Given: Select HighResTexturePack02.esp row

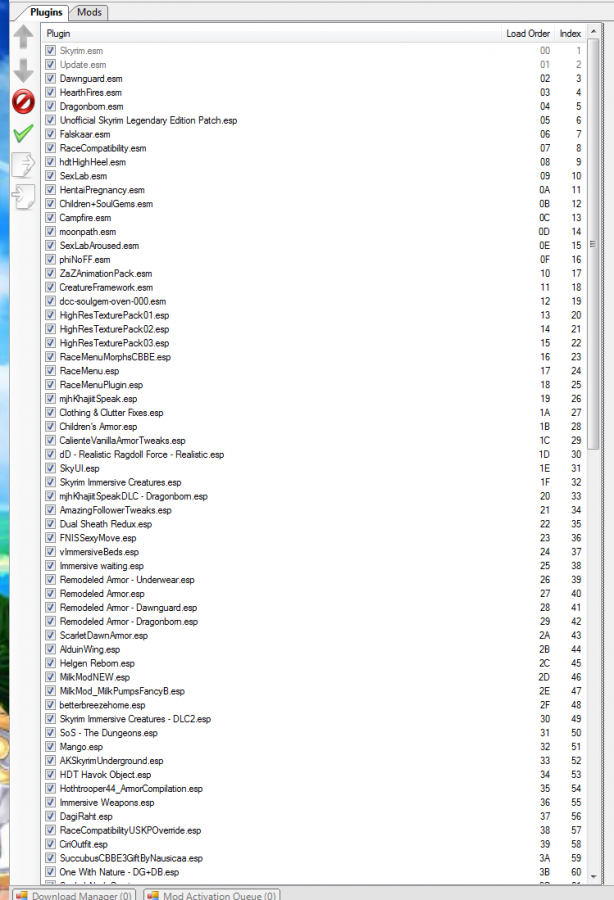Looking at the screenshot, I should tap(314, 329).
